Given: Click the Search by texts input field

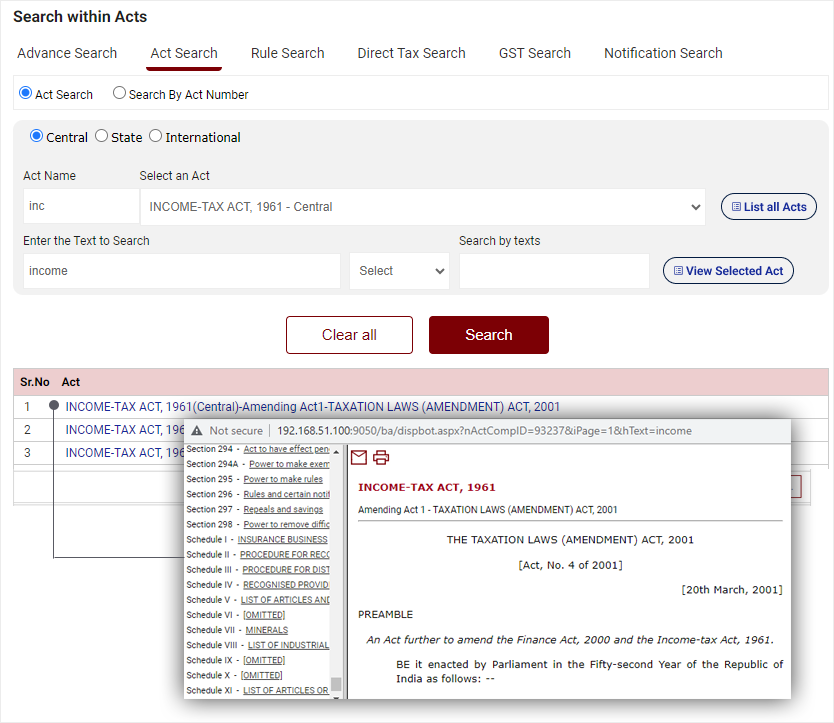Looking at the screenshot, I should pos(554,271).
